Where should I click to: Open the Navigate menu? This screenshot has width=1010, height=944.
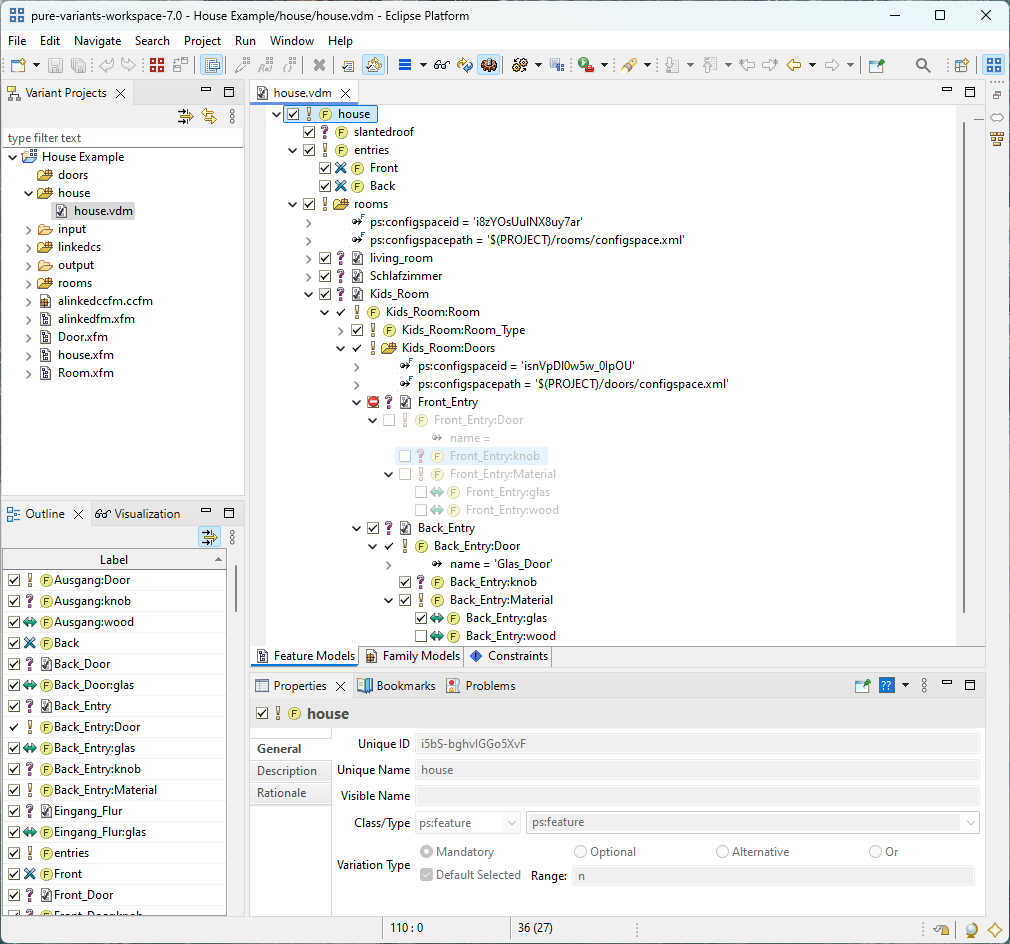tap(97, 41)
